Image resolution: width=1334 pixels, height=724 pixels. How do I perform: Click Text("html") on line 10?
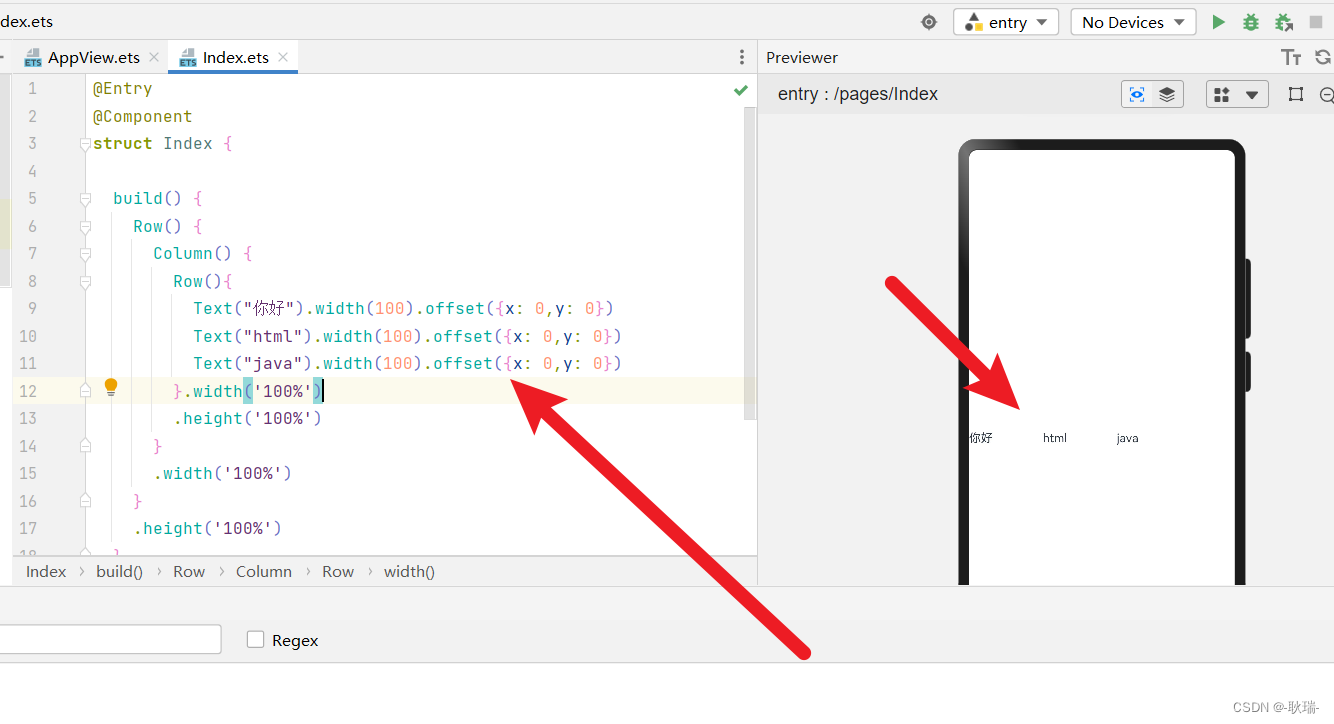(x=254, y=336)
